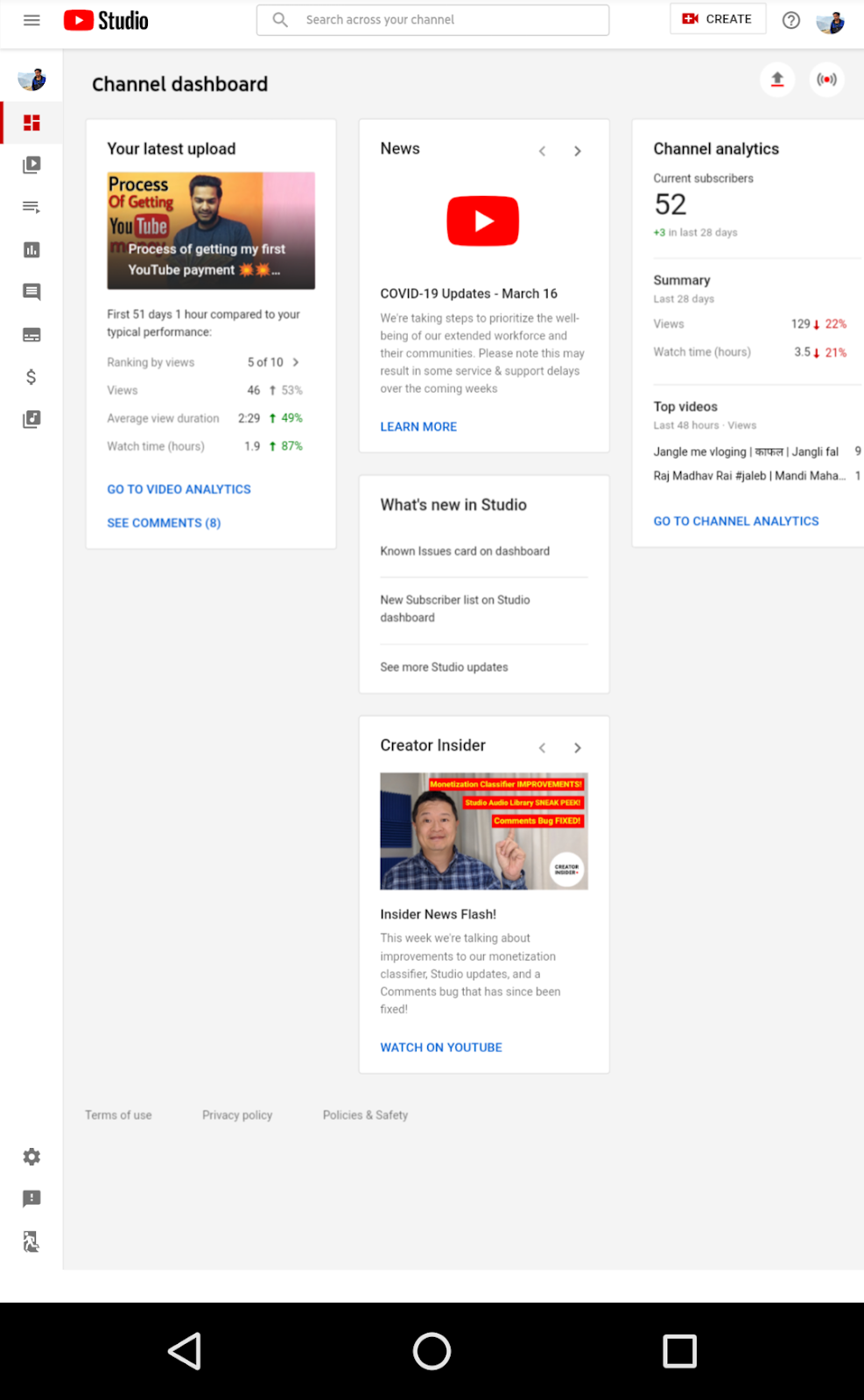The width and height of the screenshot is (864, 1400).
Task: Open the Analytics sidebar icon
Action: [x=32, y=250]
